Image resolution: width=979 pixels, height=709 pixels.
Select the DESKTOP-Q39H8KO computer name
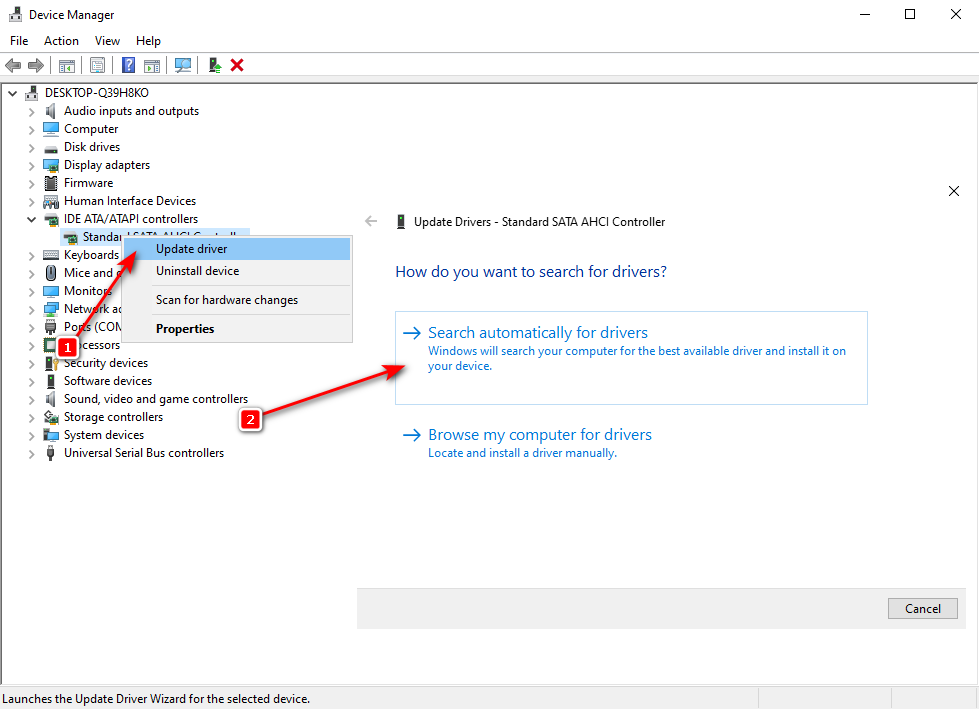pyautogui.click(x=97, y=93)
